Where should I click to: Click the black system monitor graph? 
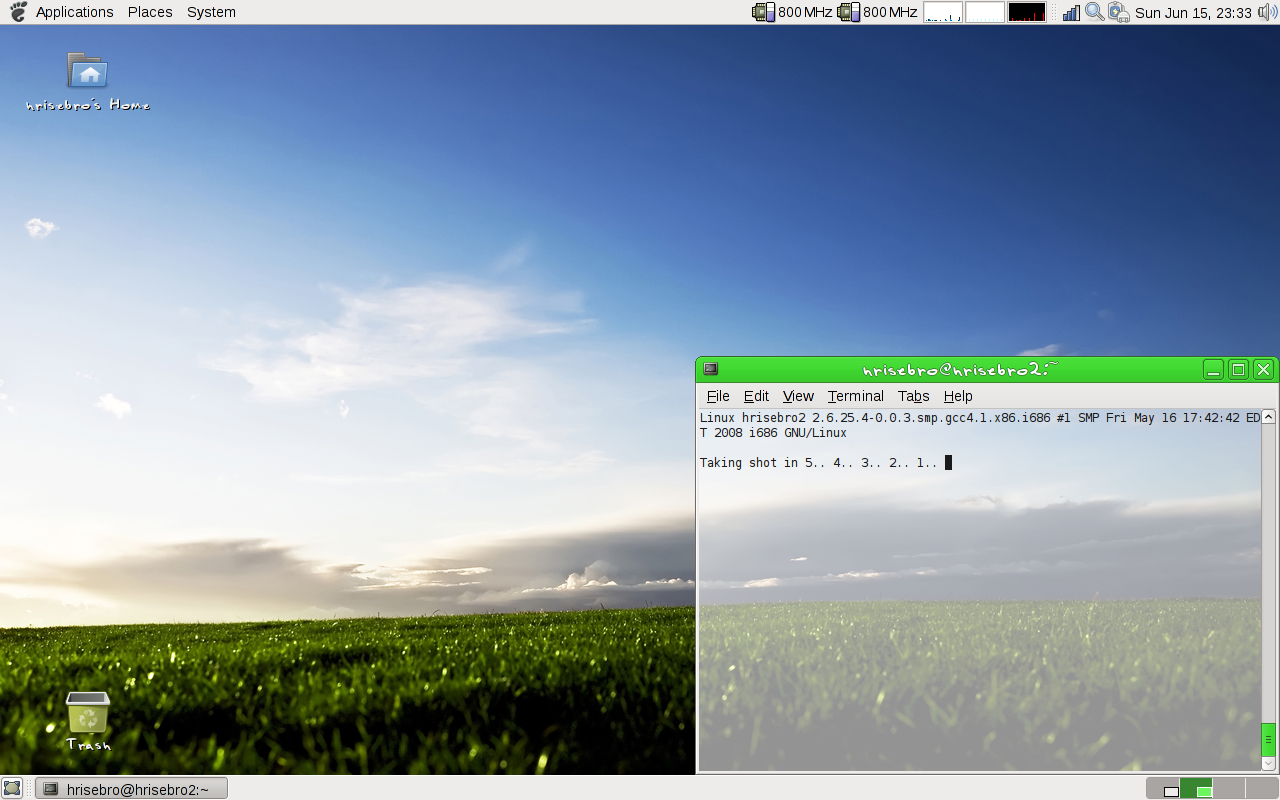coord(1026,12)
